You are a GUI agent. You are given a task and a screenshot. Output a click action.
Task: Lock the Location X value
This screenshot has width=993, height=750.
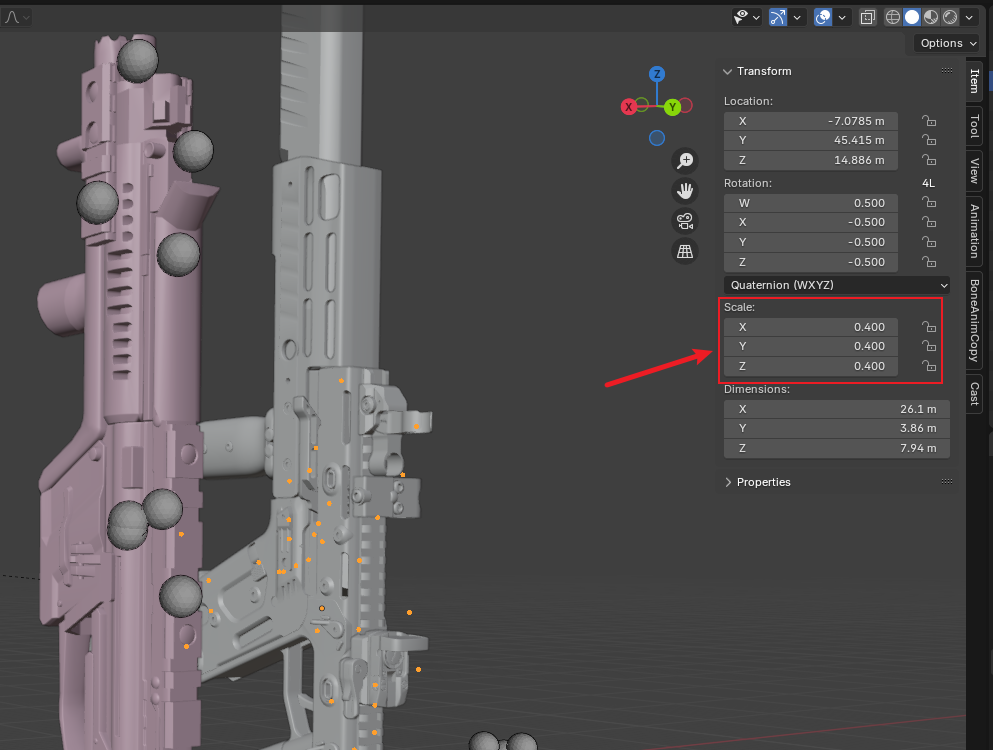click(x=929, y=121)
